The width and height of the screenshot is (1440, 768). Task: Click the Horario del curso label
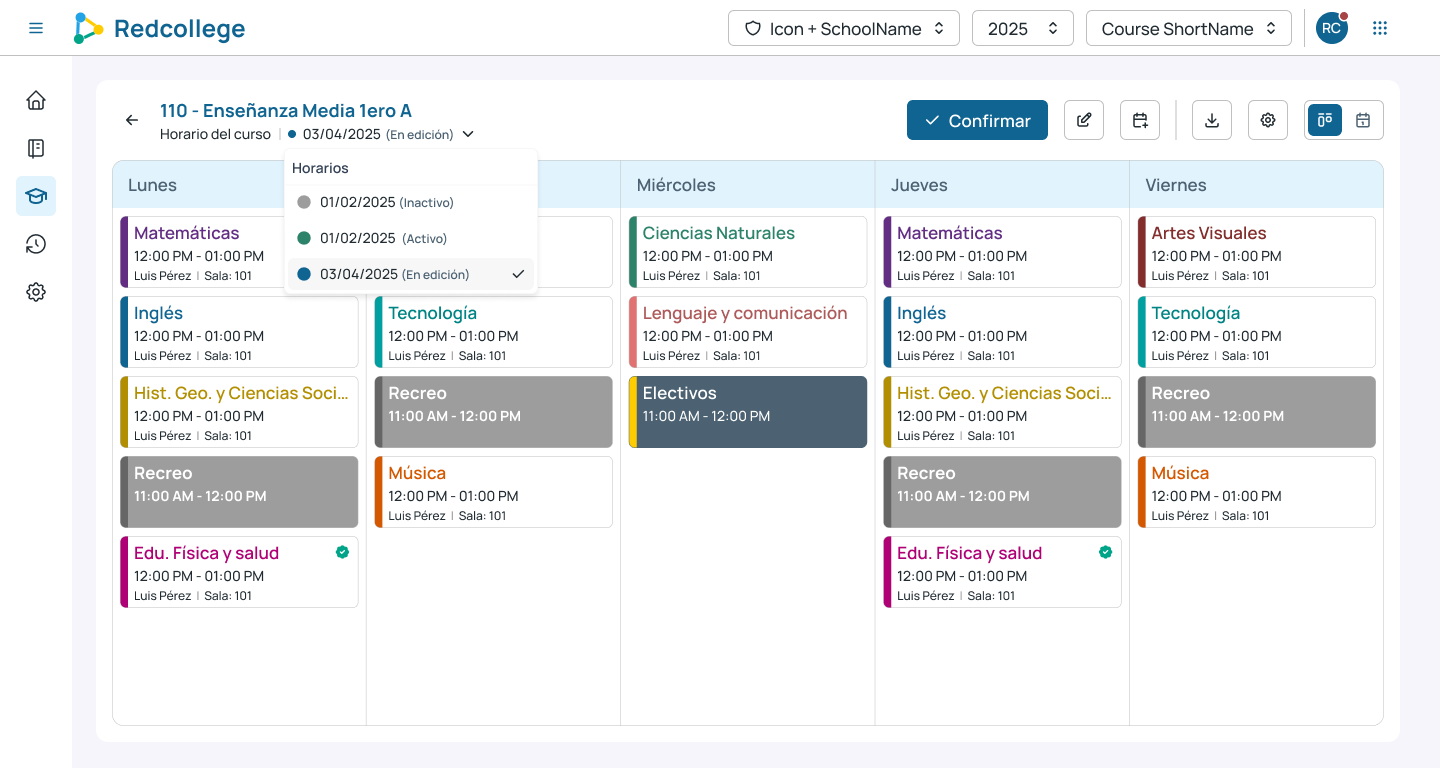[x=215, y=134]
